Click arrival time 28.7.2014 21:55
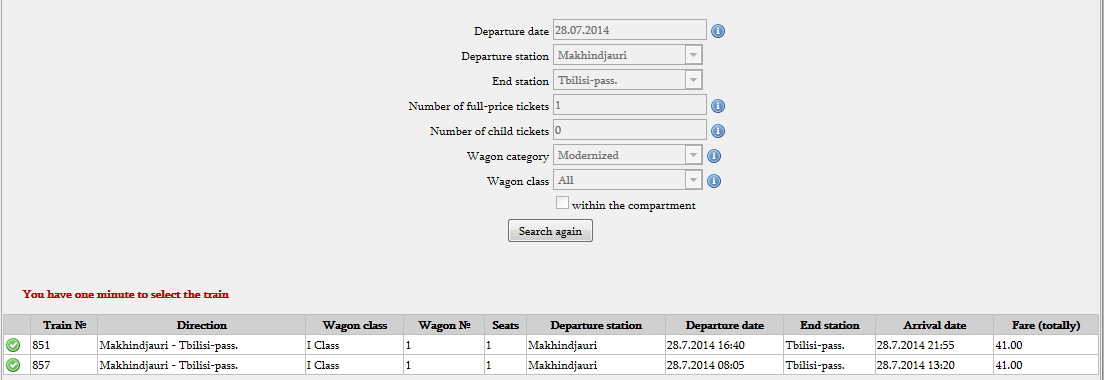Image resolution: width=1104 pixels, height=380 pixels. [934, 346]
